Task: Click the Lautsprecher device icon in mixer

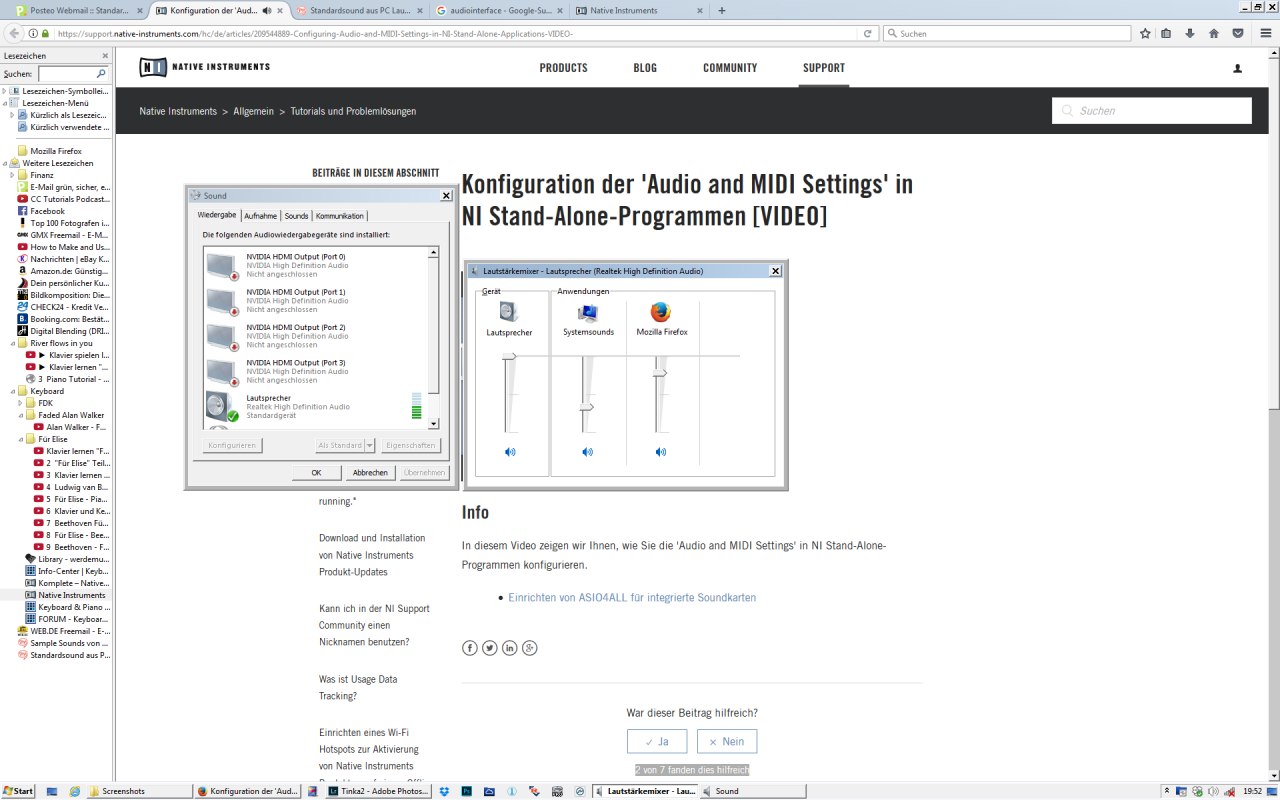Action: click(x=509, y=312)
